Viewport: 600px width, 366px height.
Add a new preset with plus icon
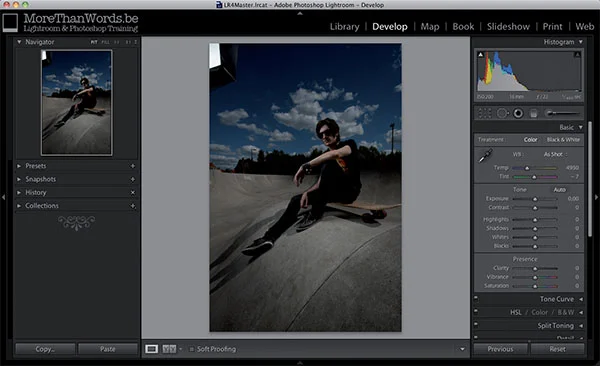click(132, 166)
